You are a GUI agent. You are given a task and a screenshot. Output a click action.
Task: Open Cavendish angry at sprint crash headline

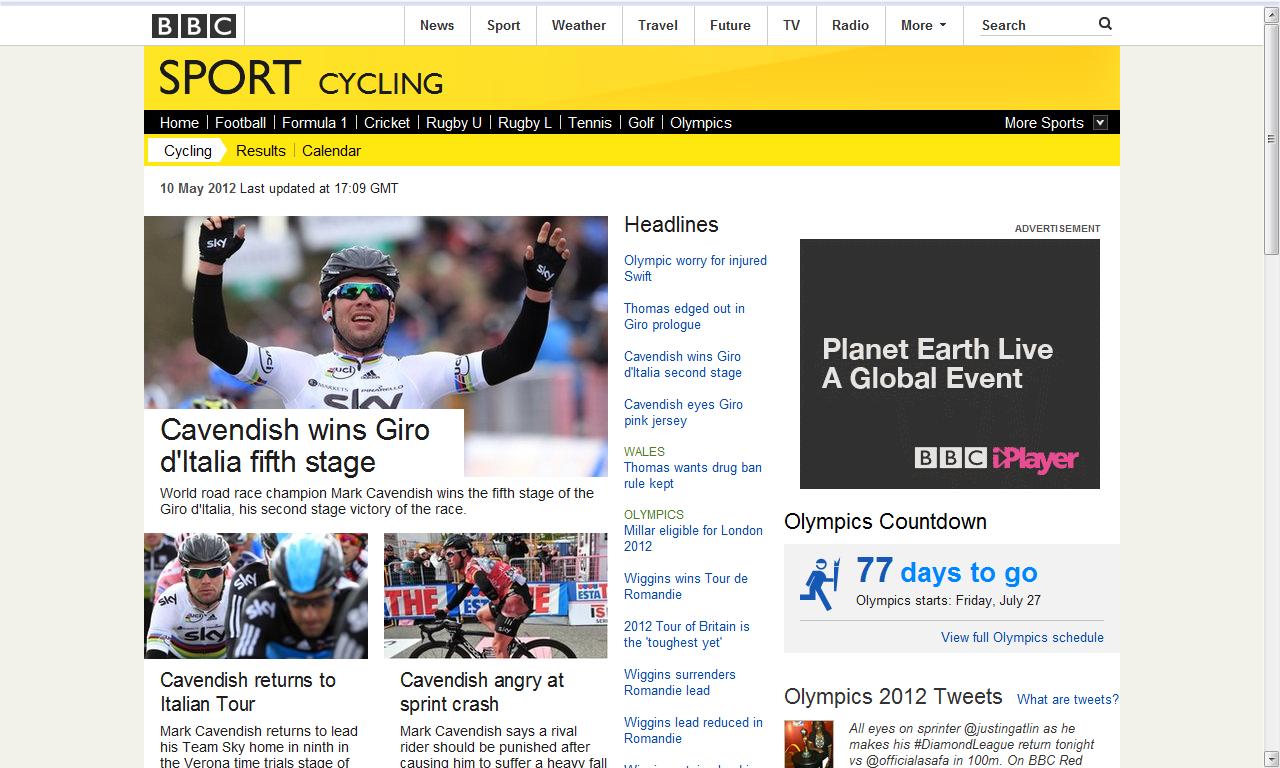(x=482, y=691)
